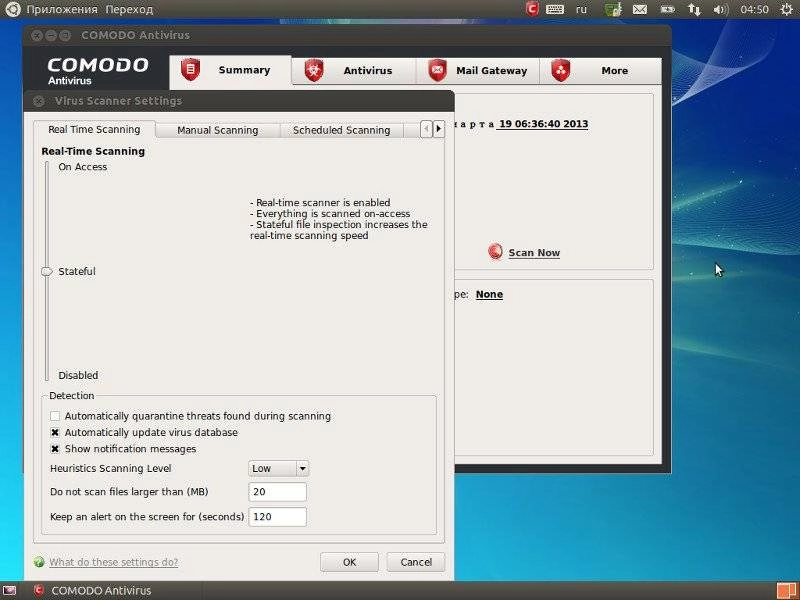Toggle show notification messages checkbox
This screenshot has height=600, width=800.
pos(55,449)
